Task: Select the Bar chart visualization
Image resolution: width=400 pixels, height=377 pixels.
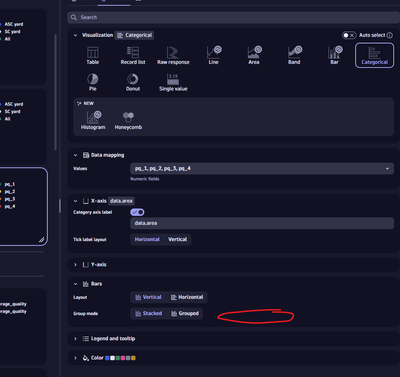Action: pos(335,55)
